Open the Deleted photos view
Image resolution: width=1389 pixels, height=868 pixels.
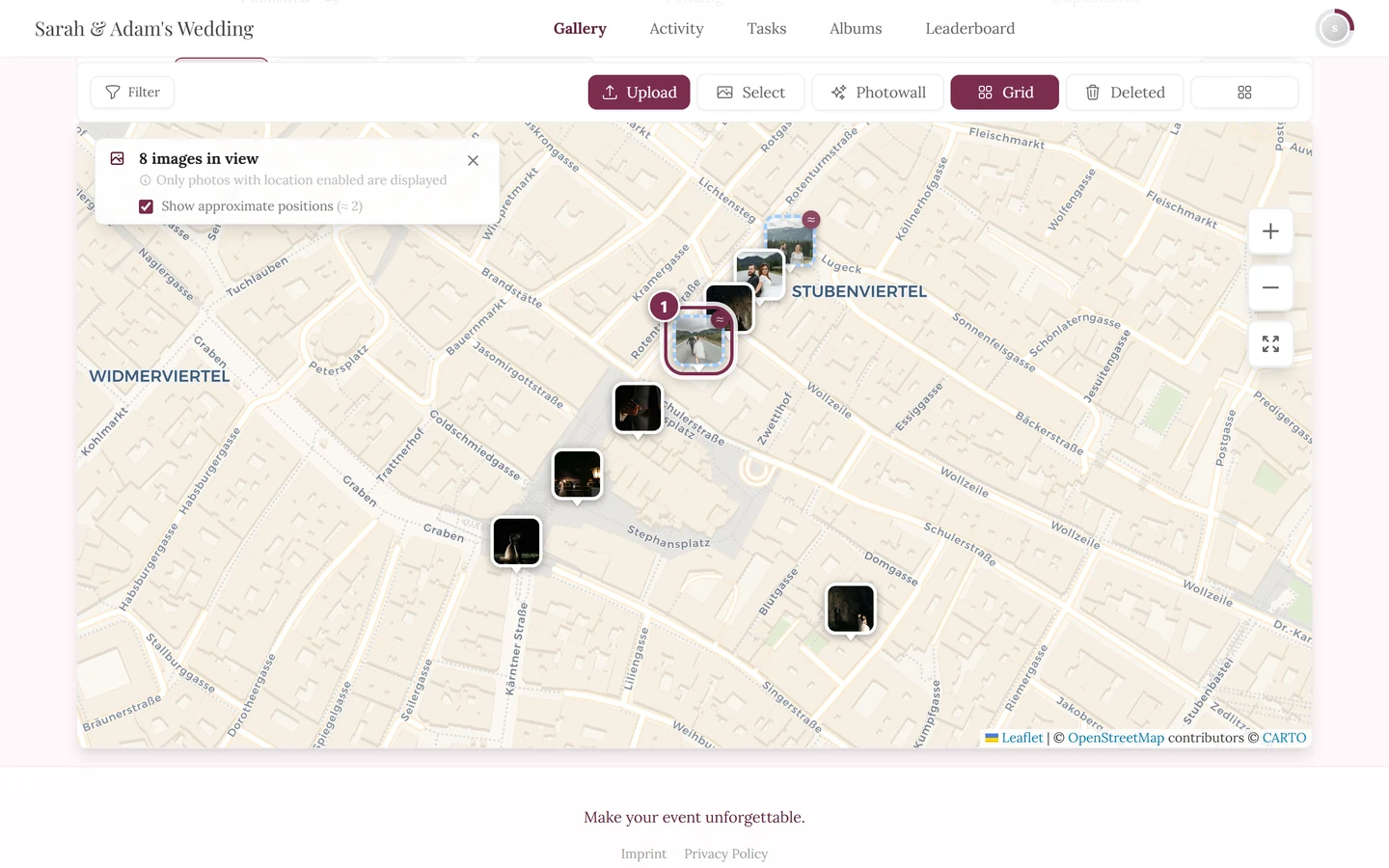point(1125,93)
